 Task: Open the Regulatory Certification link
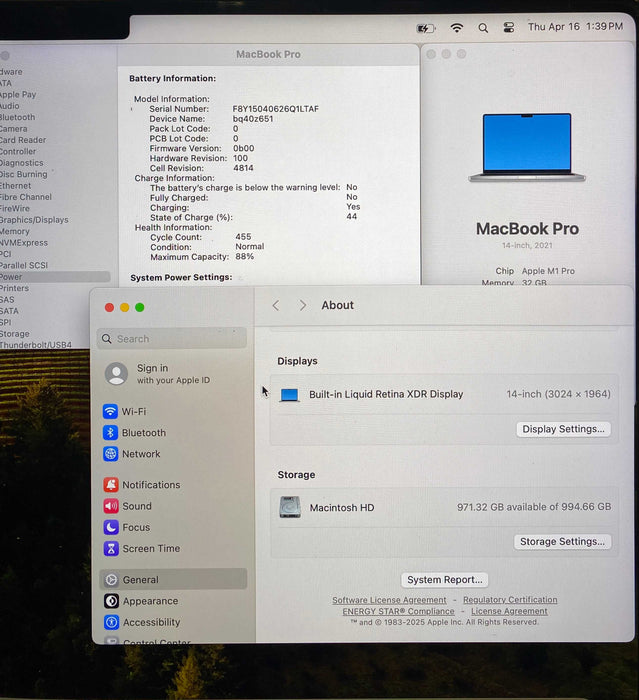(x=510, y=600)
